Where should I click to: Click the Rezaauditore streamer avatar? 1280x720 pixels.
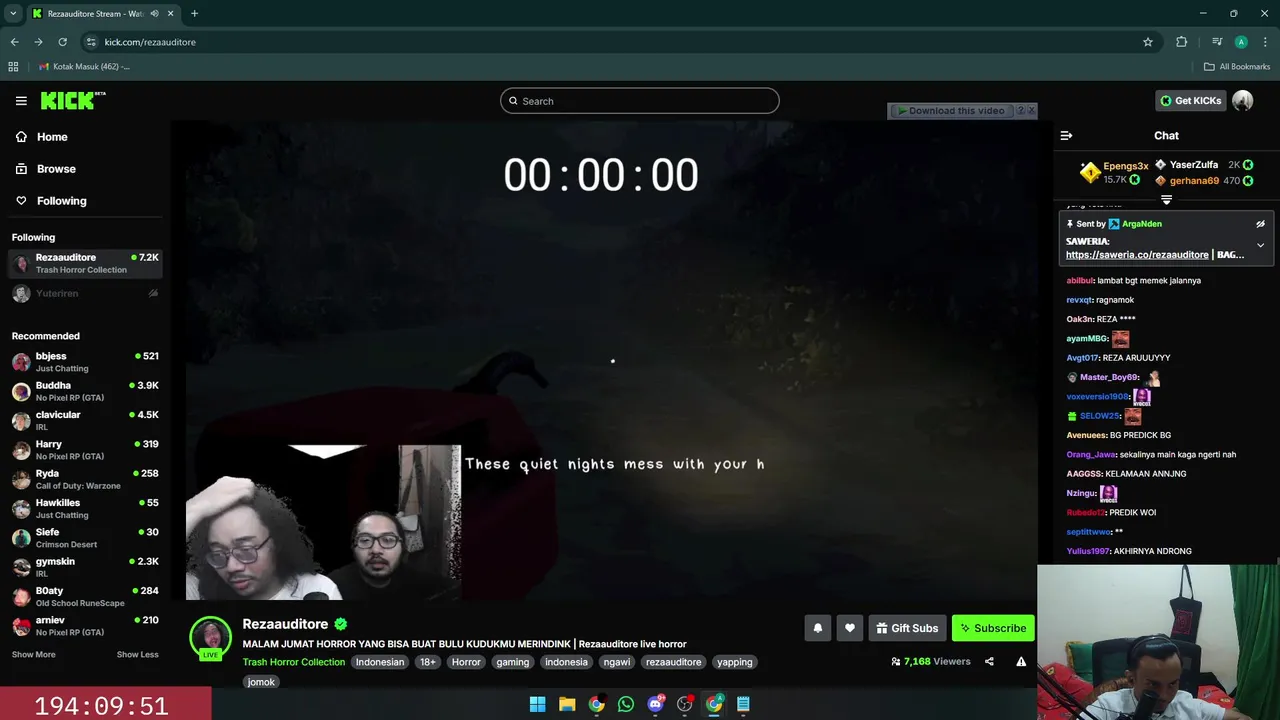click(210, 637)
